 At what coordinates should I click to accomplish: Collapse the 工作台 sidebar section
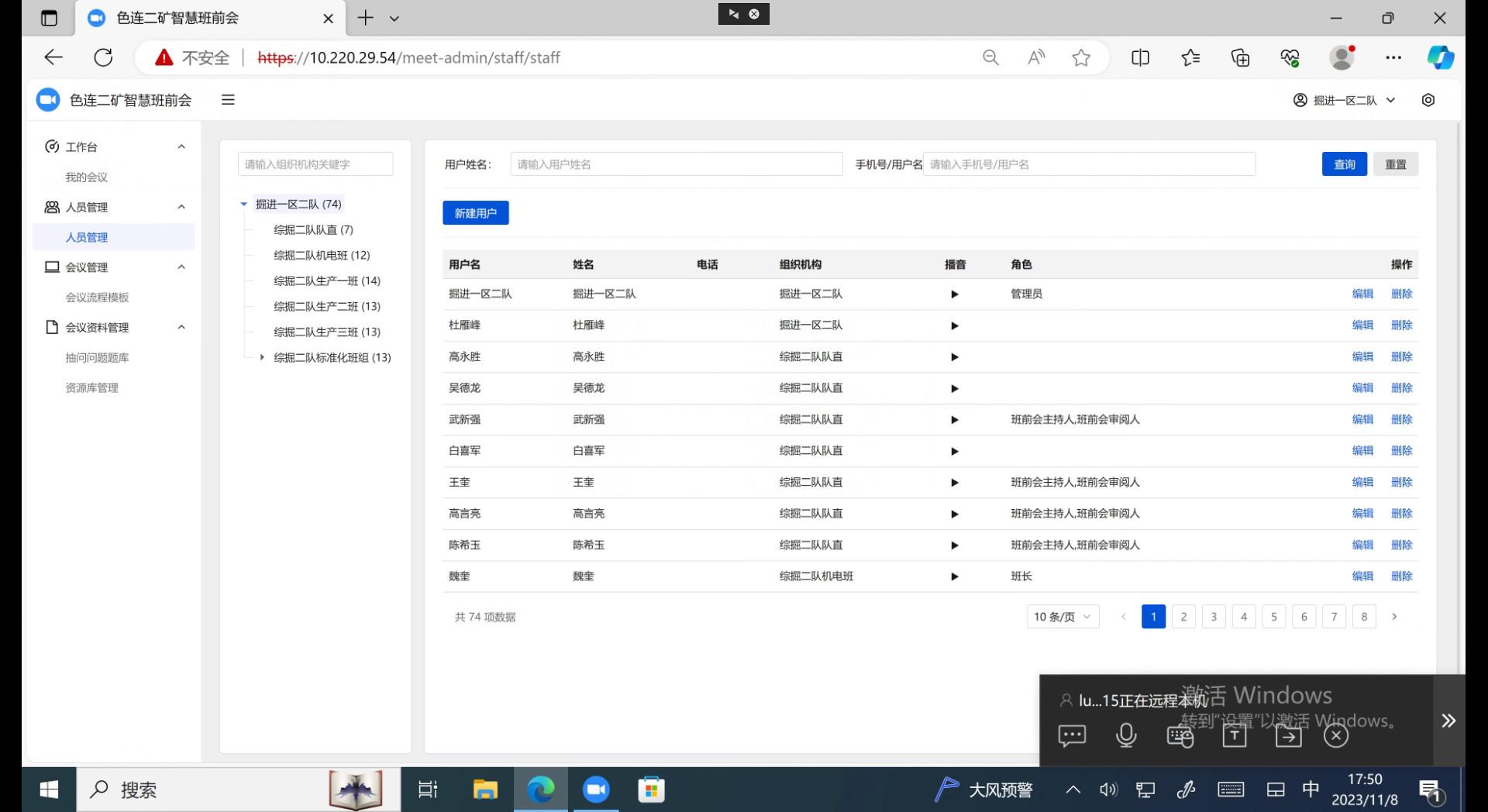pyautogui.click(x=181, y=146)
